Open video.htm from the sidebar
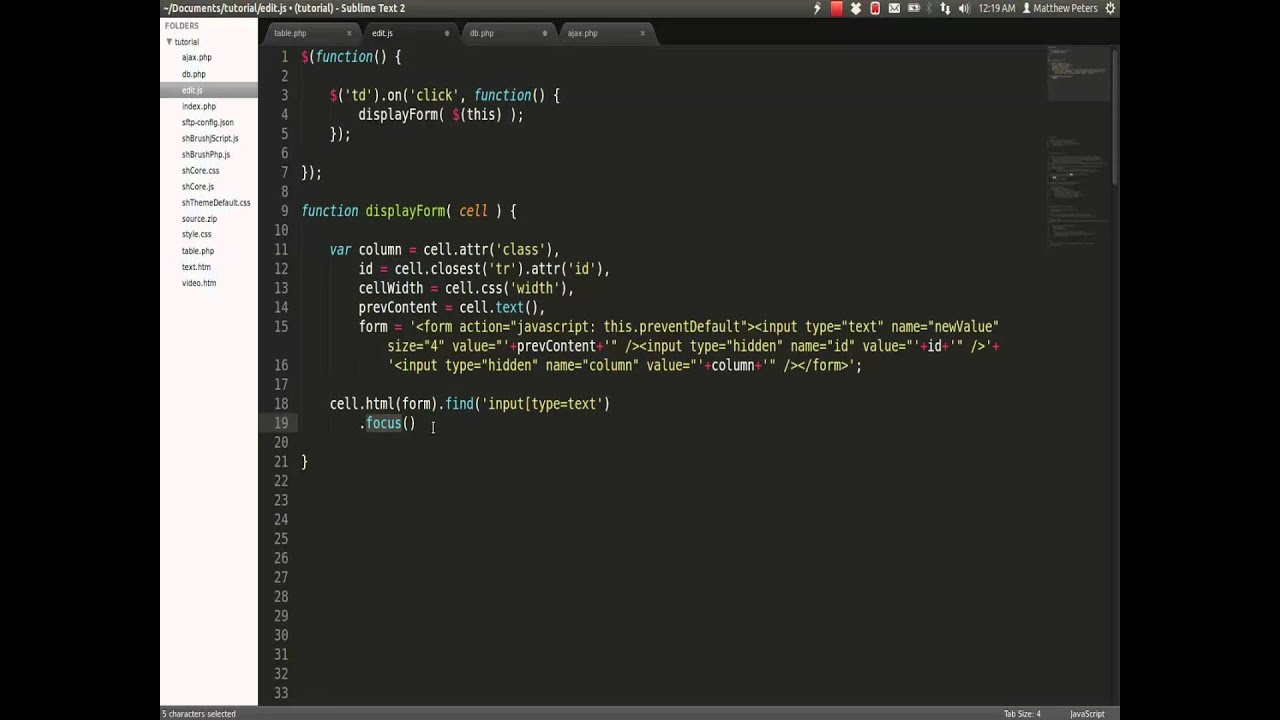The image size is (1280, 720). tap(198, 283)
